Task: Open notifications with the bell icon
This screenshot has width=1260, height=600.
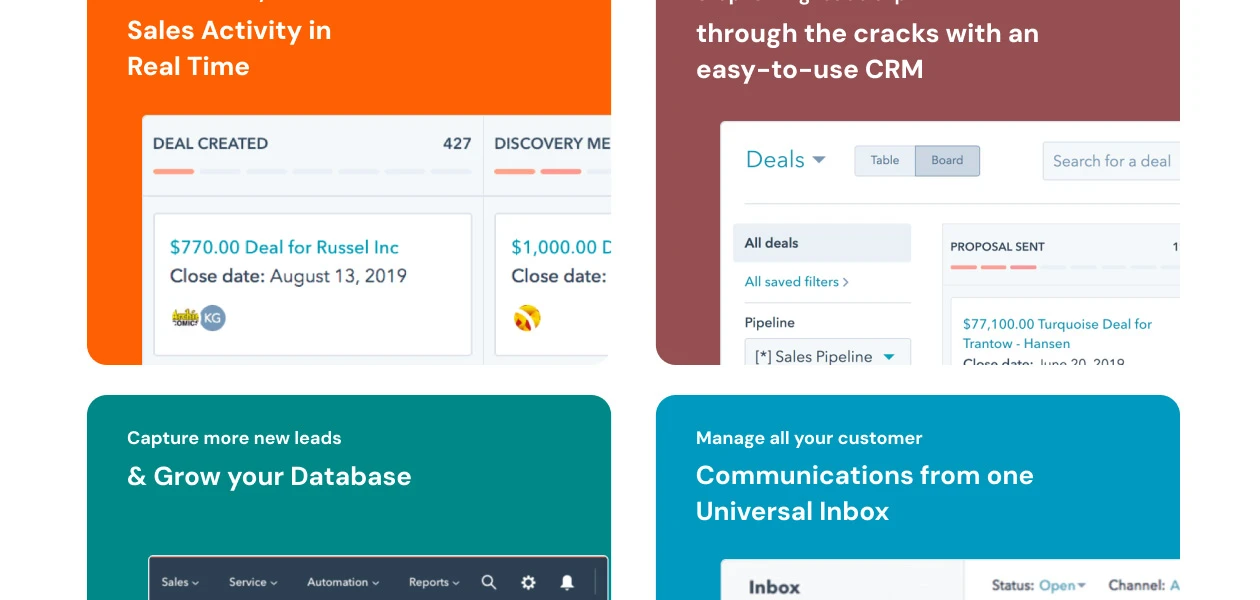Action: click(567, 582)
